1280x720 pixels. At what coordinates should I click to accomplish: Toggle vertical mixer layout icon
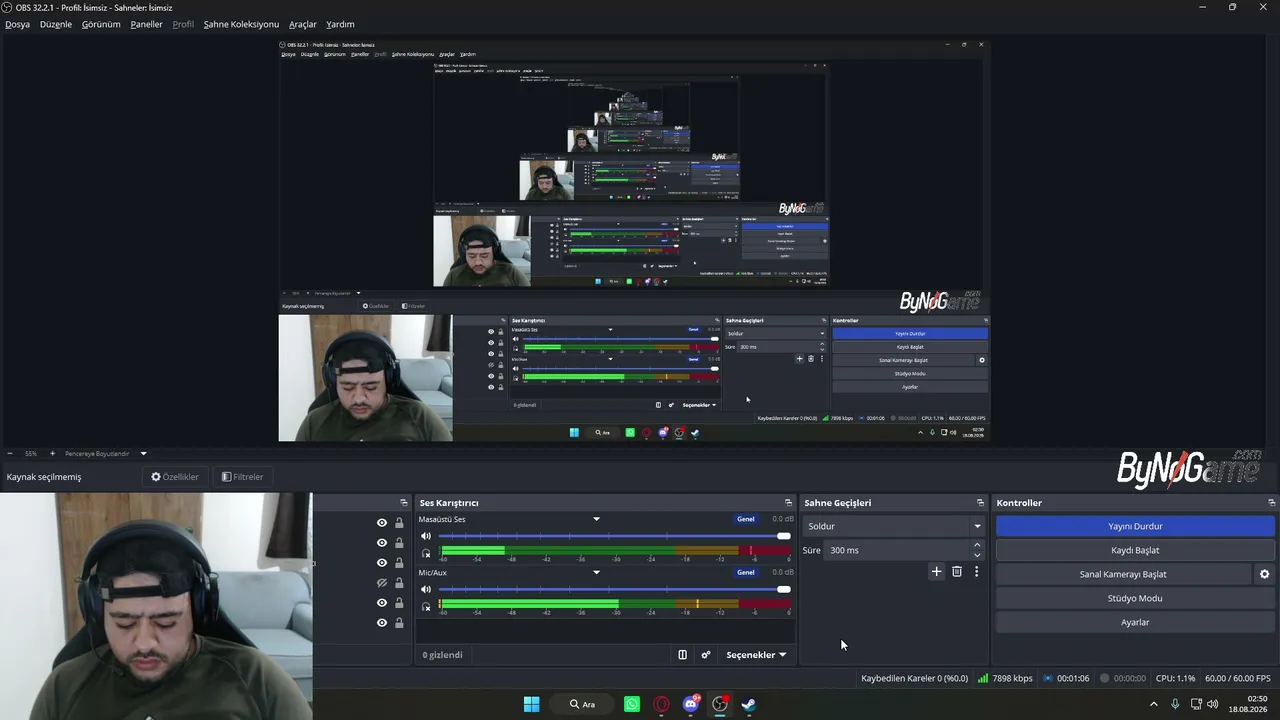tap(682, 655)
